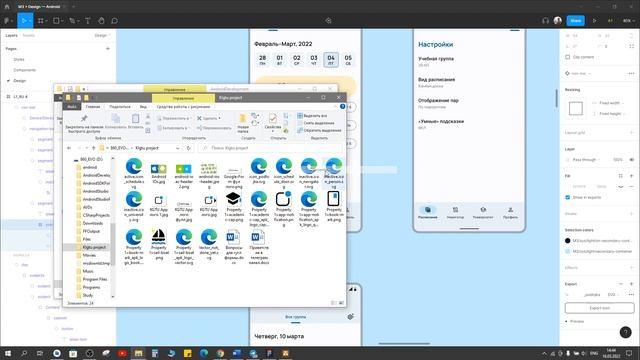Screen dimensions: 640x360
Task: Open Windows search on taskbar
Action: point(24,353)
